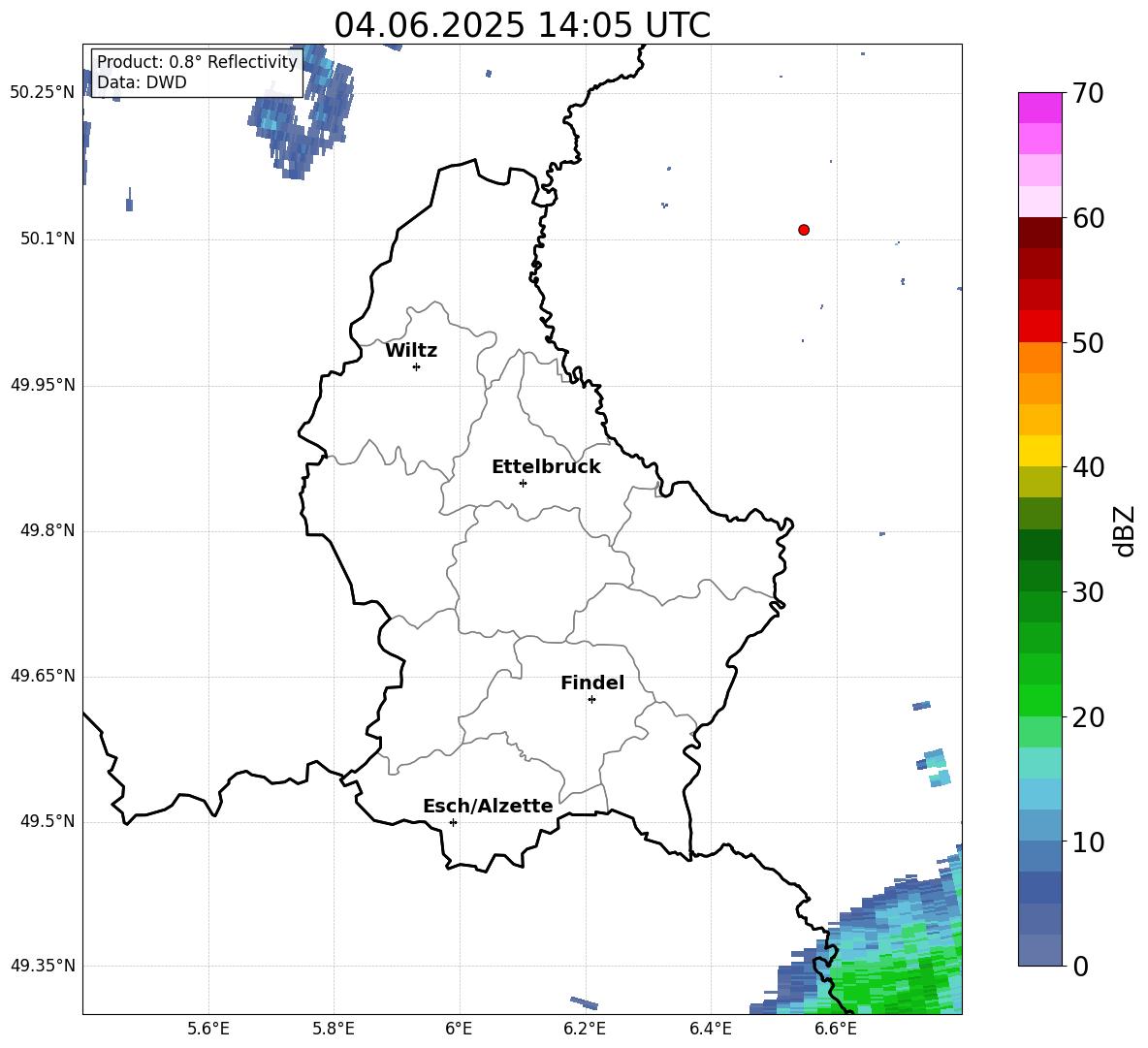This screenshot has height=1048, width=1148.
Task: Click the Findel location cross marker
Action: [591, 700]
